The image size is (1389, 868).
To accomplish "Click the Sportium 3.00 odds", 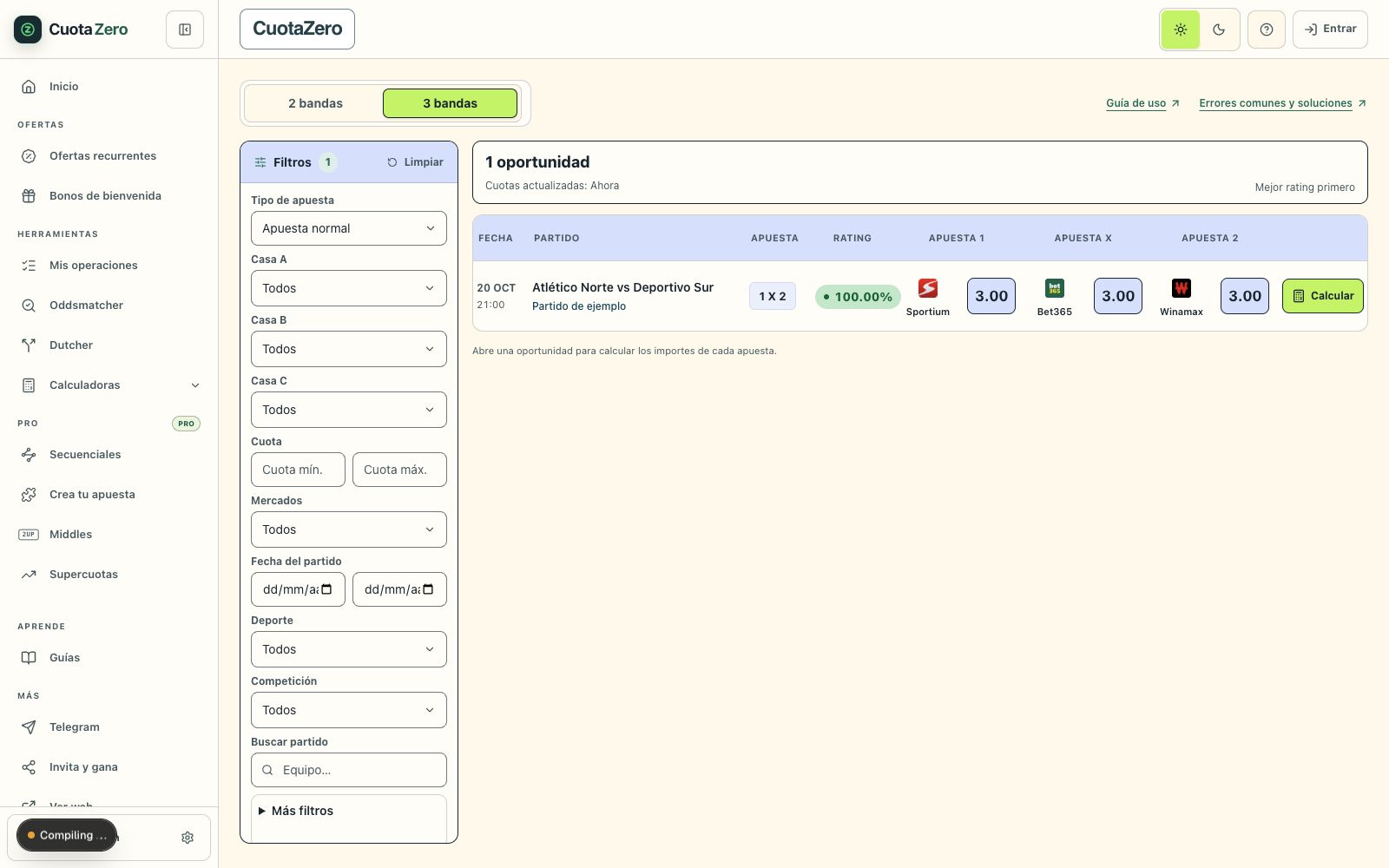I will tap(991, 296).
